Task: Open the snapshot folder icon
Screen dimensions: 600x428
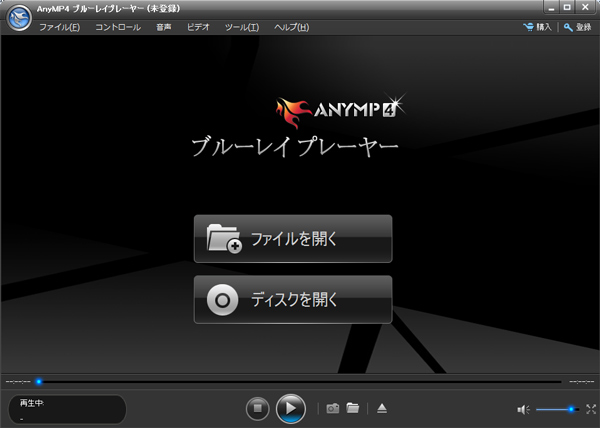Action: pos(353,408)
